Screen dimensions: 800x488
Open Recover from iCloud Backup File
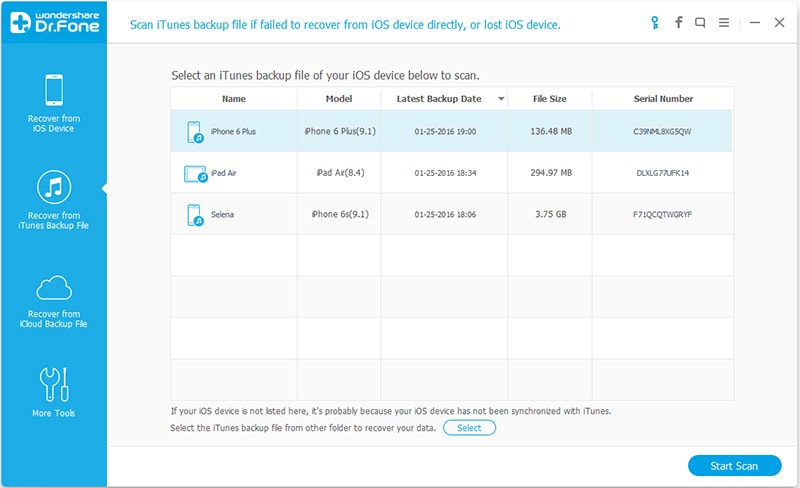coord(55,300)
